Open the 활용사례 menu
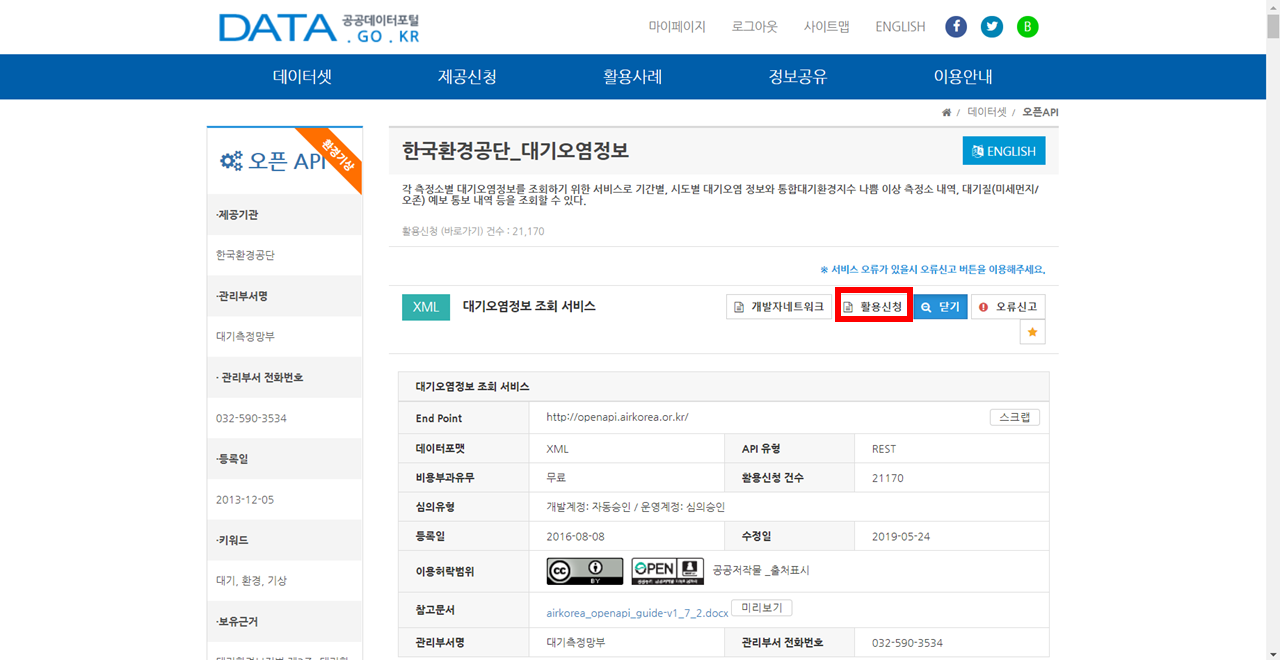This screenshot has width=1280, height=660. pyautogui.click(x=632, y=77)
